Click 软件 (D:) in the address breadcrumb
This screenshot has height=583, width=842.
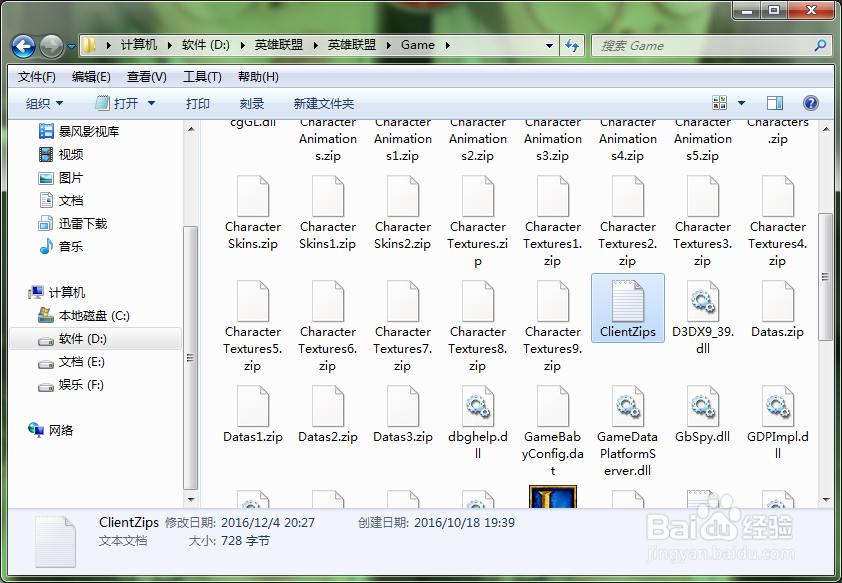click(206, 45)
